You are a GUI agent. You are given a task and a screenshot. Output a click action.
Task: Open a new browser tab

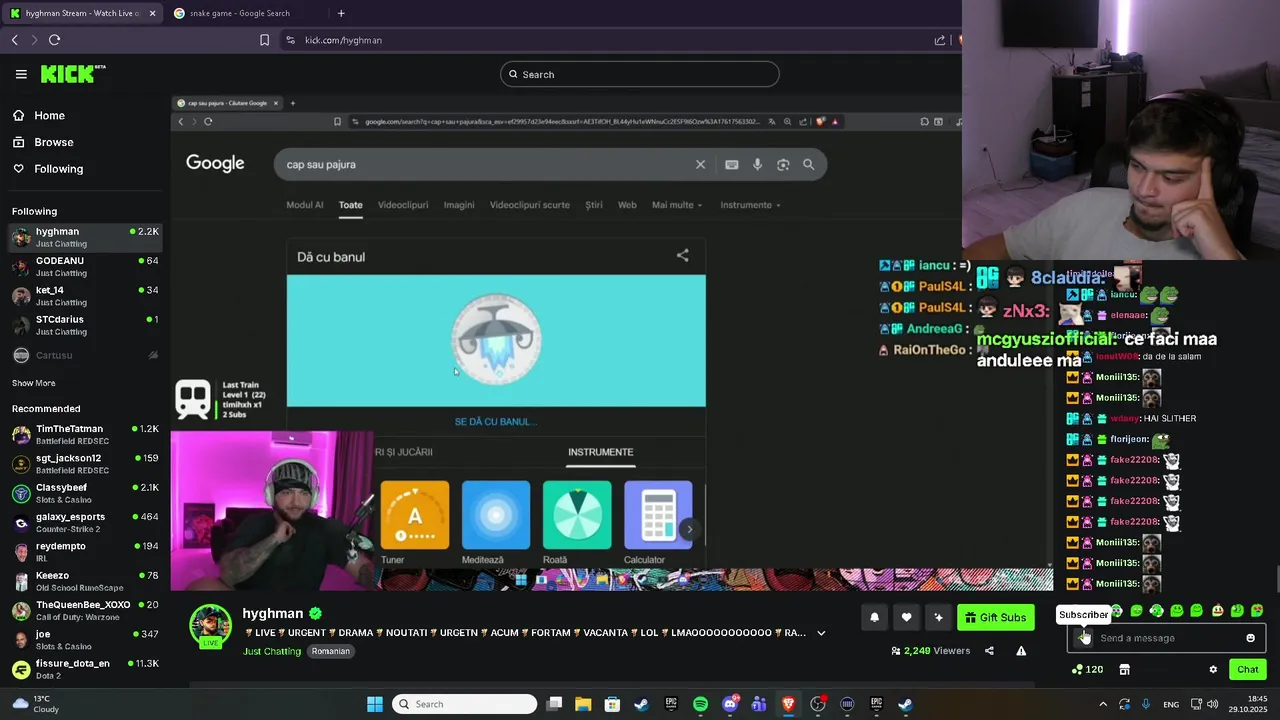[x=341, y=13]
